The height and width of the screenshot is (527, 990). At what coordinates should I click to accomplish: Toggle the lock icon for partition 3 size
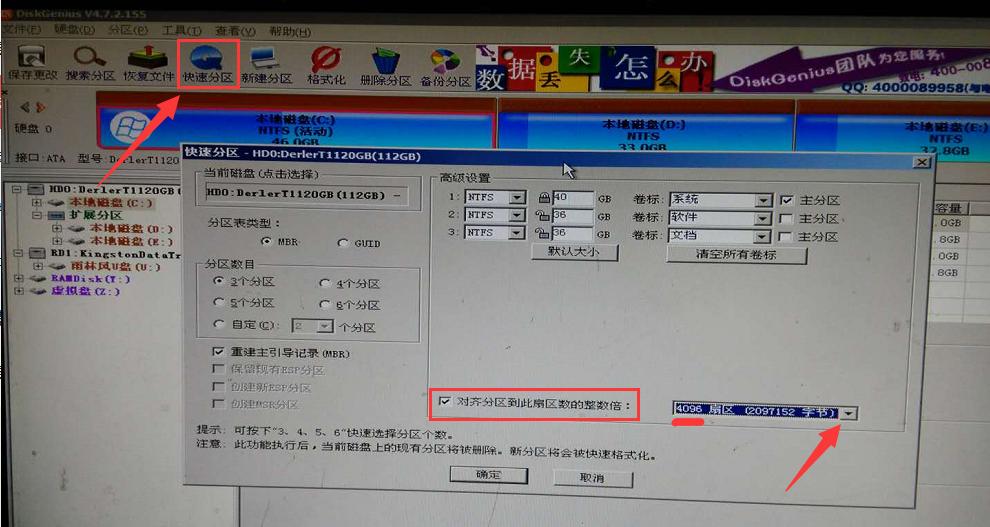tap(543, 233)
